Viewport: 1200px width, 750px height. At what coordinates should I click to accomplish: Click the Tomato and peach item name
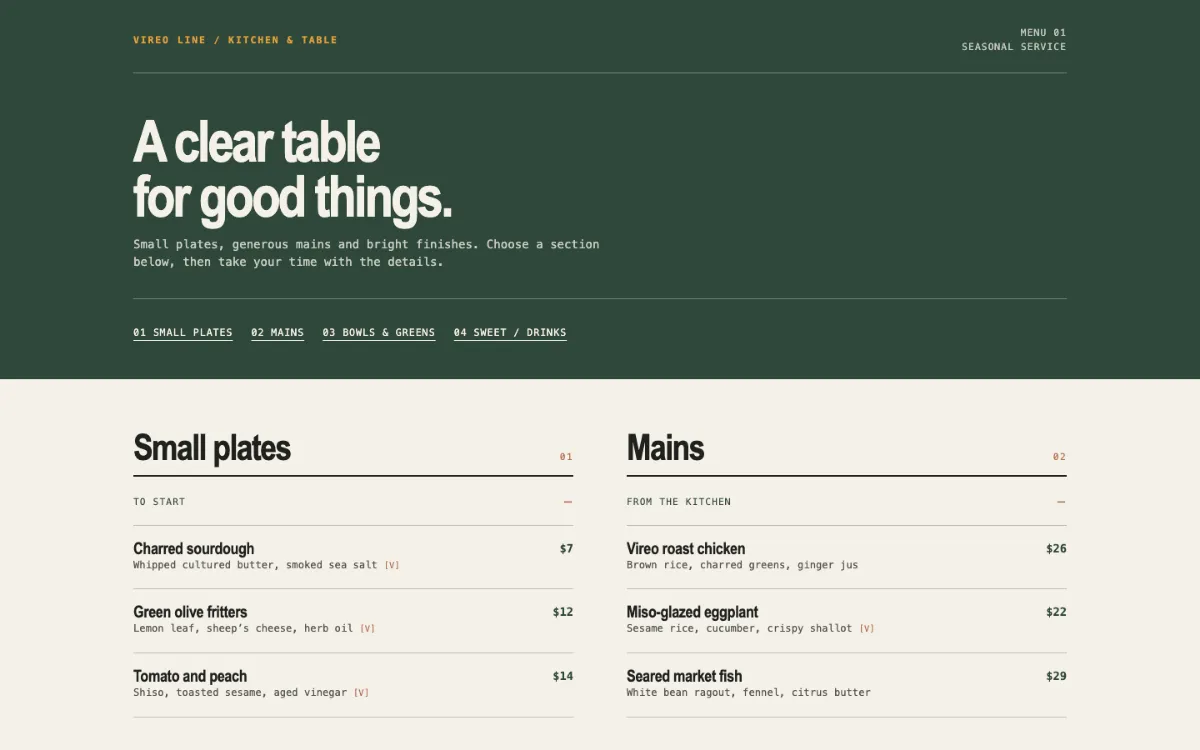click(190, 676)
